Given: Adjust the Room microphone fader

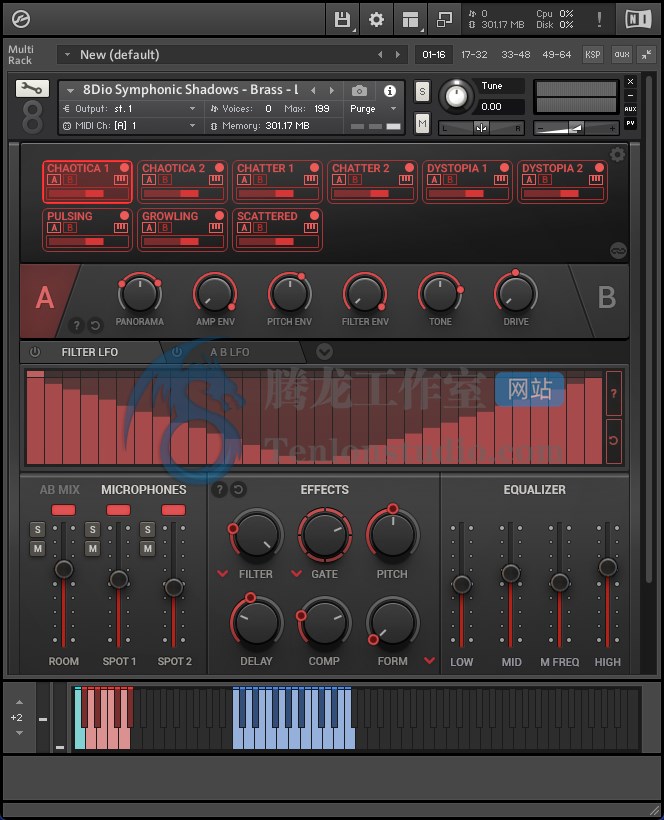Looking at the screenshot, I should click(x=64, y=569).
